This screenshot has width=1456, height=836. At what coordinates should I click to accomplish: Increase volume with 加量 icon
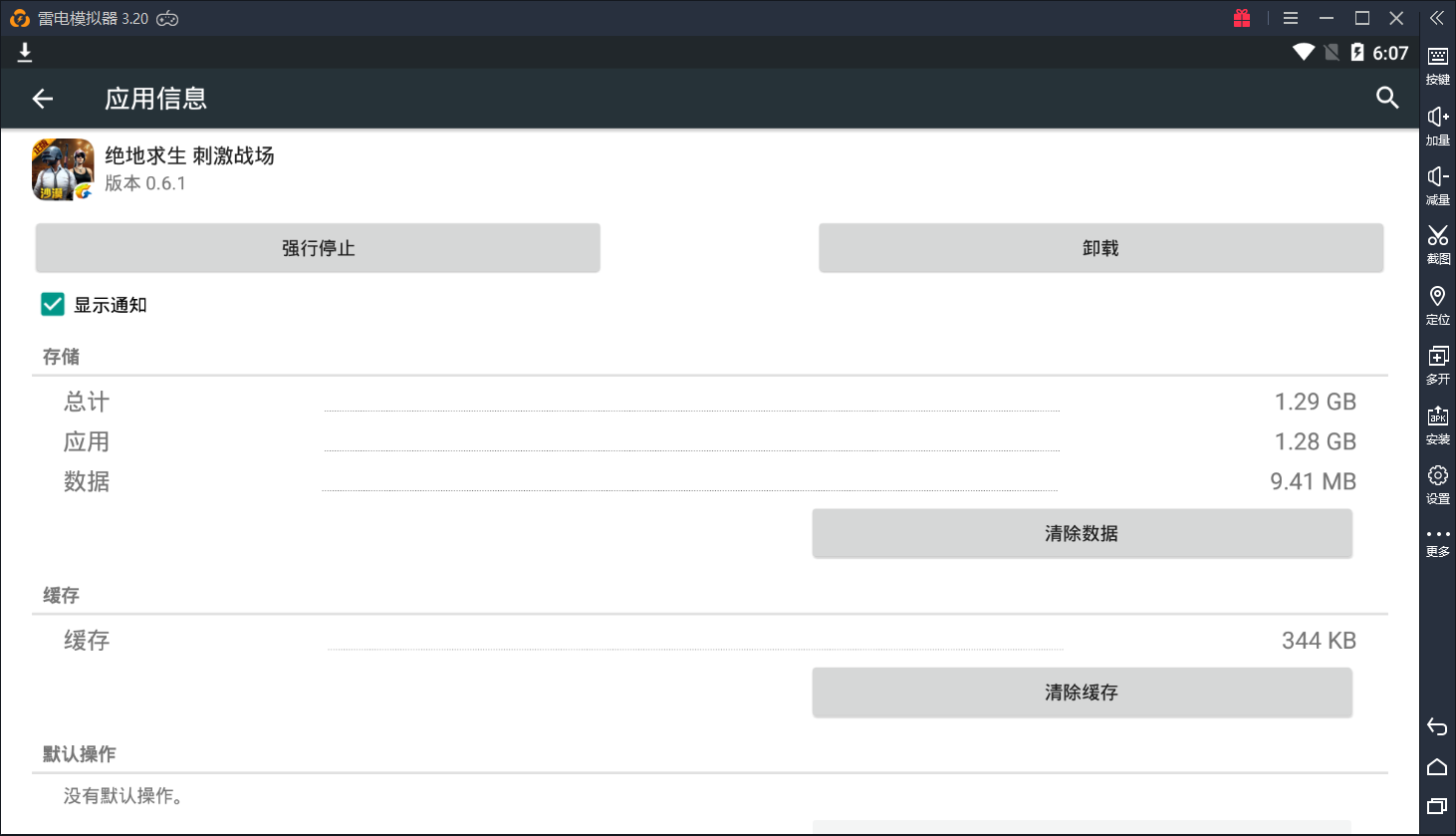pos(1437,125)
